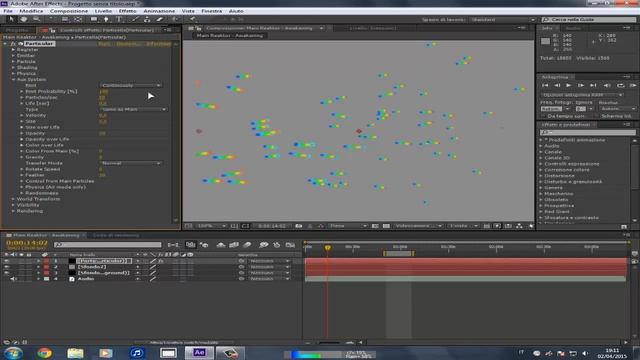
Task: Click the Particular layer color label swatch
Action: click(x=46, y=261)
